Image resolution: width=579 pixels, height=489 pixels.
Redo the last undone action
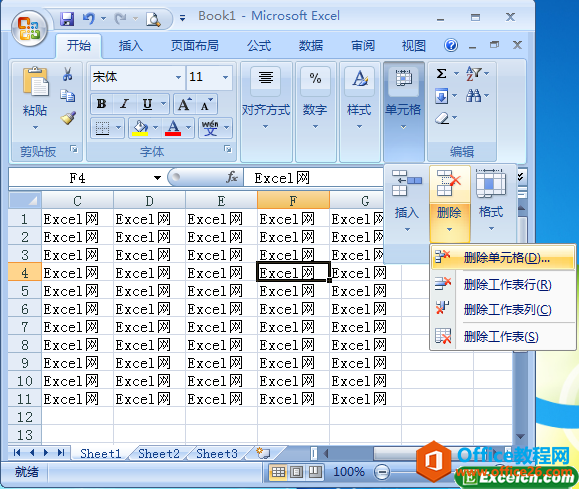(121, 18)
